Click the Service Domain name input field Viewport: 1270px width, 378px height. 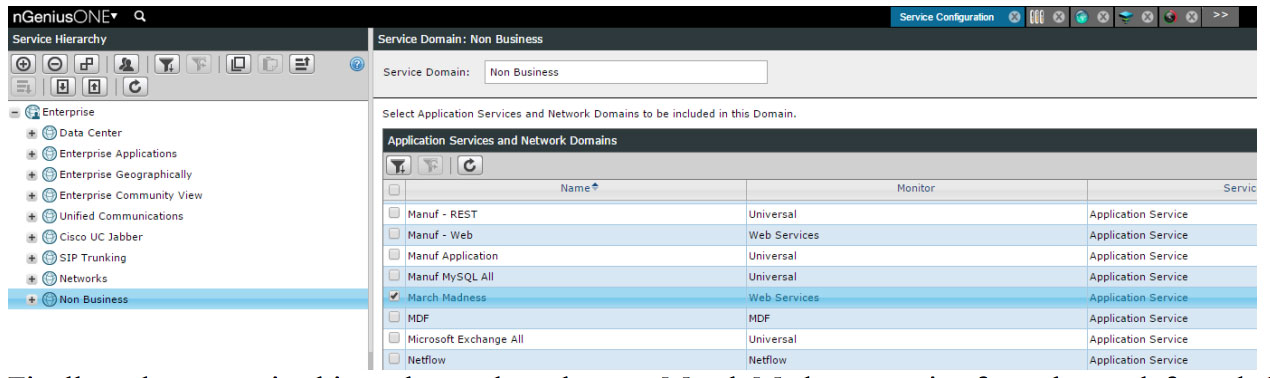[626, 72]
